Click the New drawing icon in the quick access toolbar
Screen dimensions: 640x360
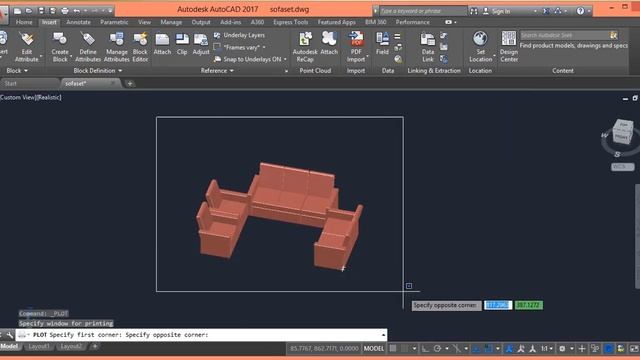[x=17, y=11]
